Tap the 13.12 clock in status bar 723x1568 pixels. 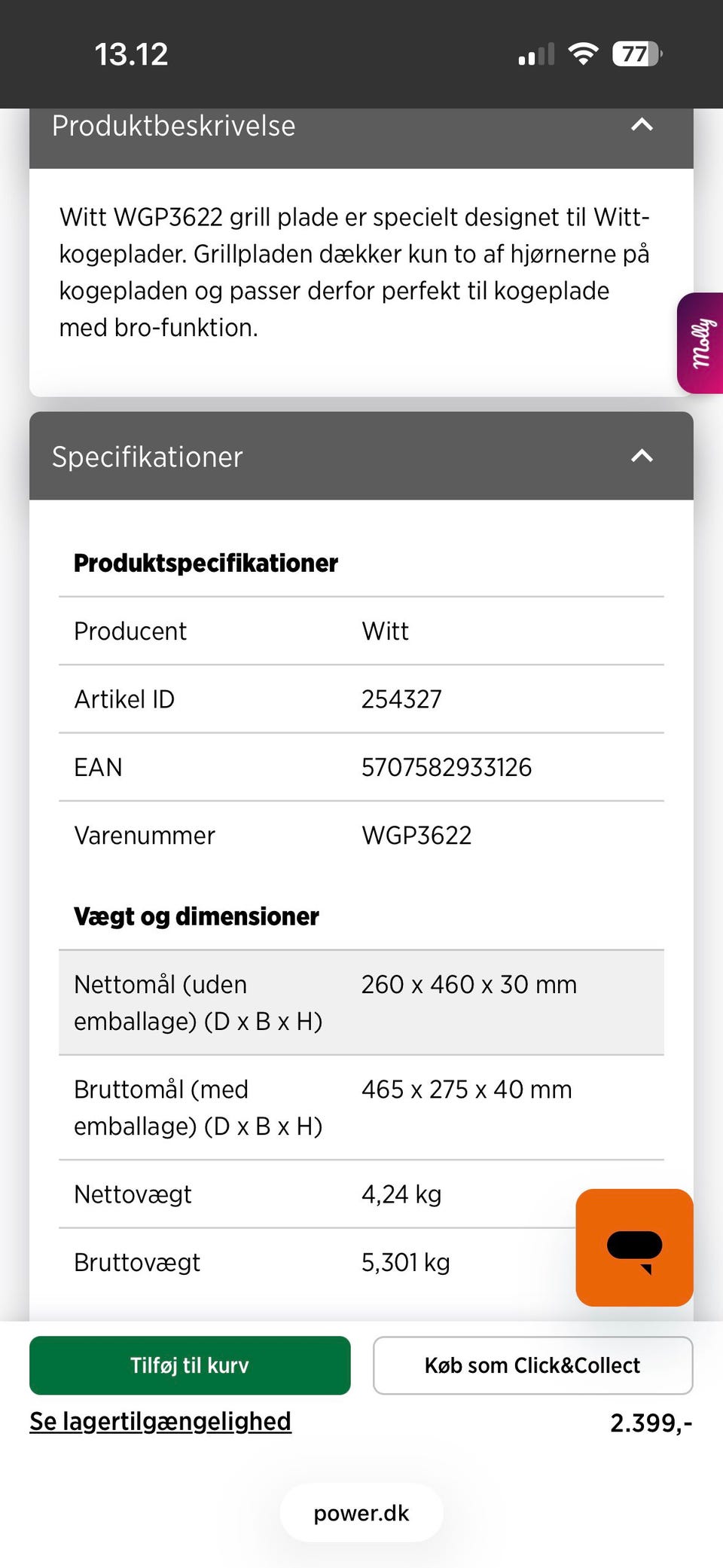[x=131, y=54]
